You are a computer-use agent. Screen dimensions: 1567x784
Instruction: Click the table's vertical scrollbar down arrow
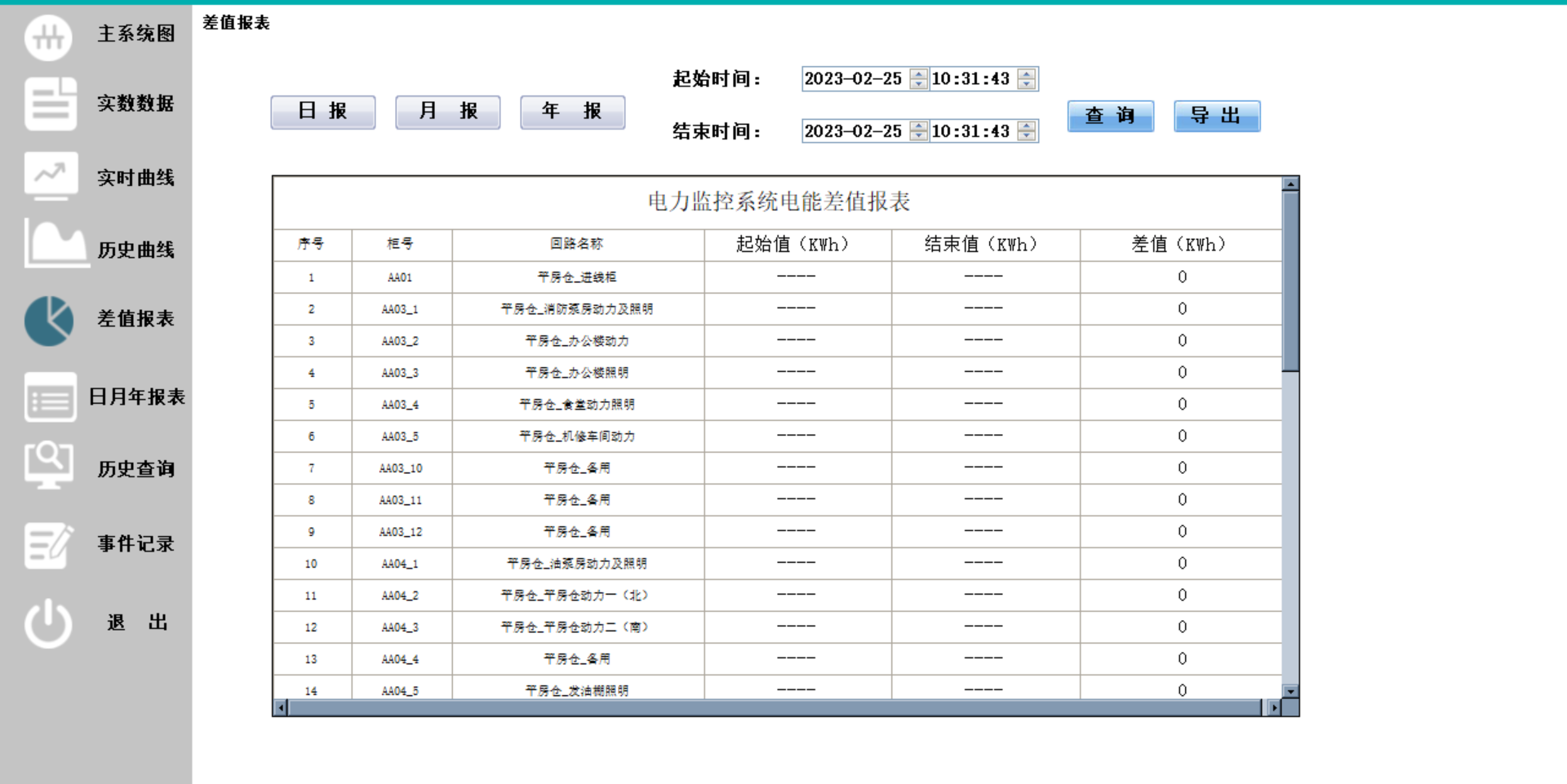(x=1290, y=689)
